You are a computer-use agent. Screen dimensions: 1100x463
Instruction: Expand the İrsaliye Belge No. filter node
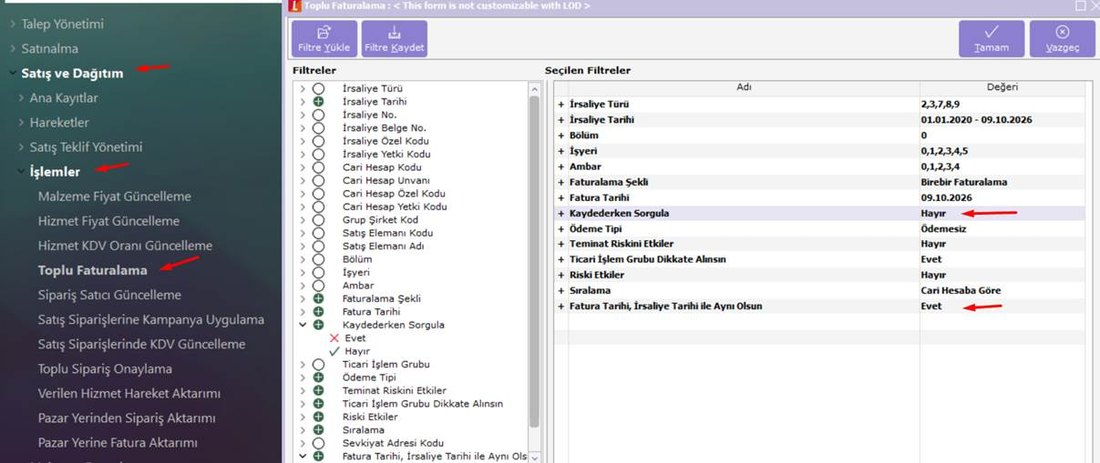[x=302, y=128]
